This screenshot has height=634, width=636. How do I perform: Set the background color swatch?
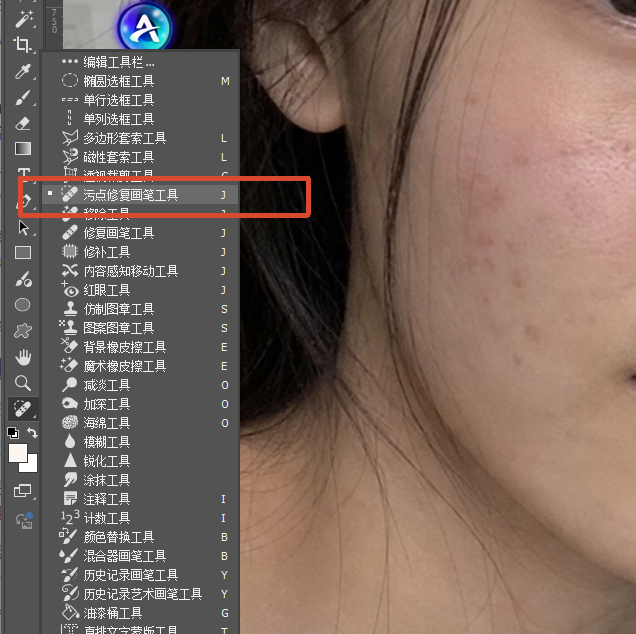point(31,466)
